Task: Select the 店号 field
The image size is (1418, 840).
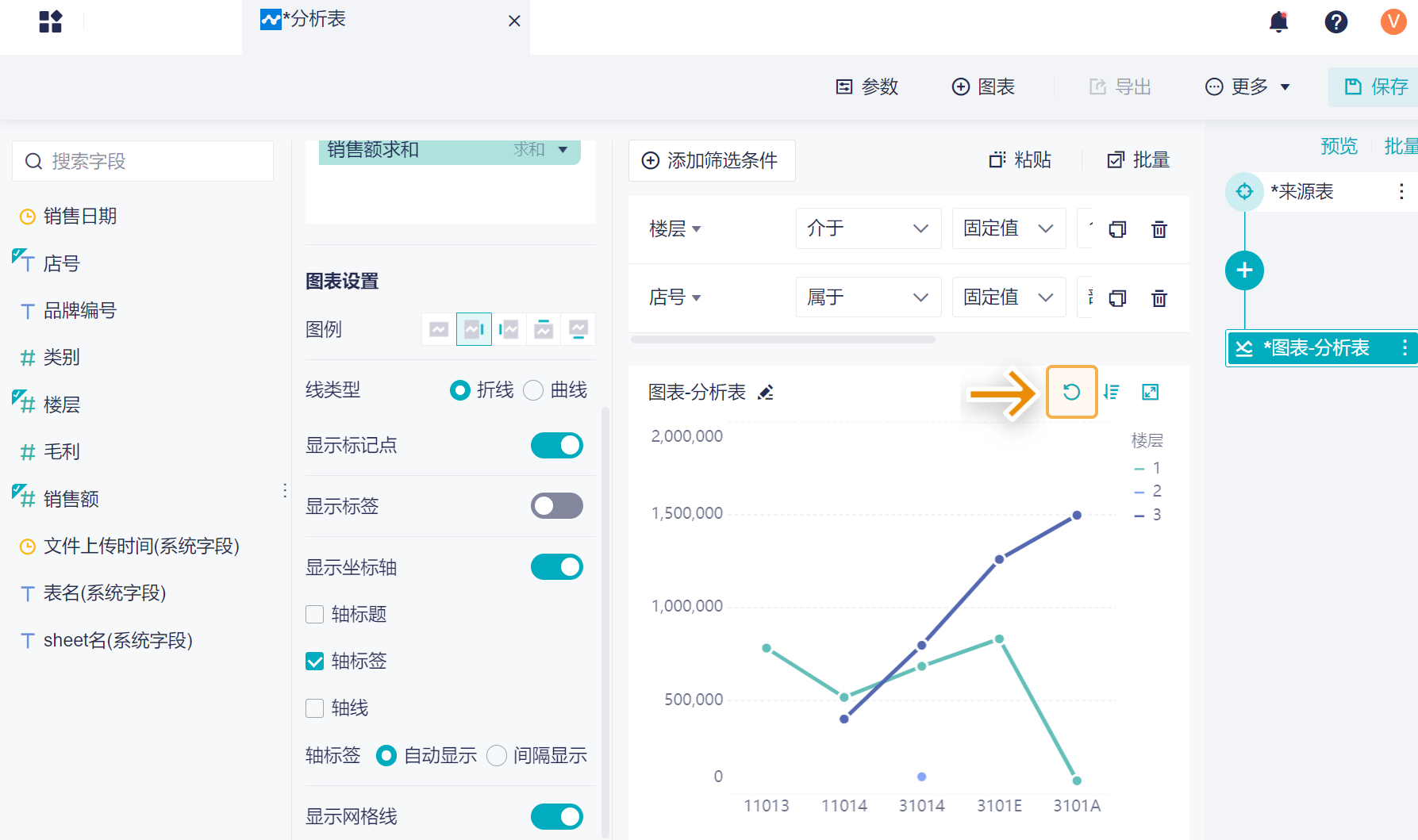Action: (x=62, y=263)
